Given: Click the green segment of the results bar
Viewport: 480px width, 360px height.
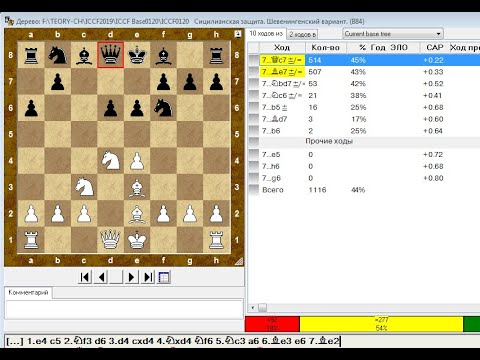Looking at the screenshot, I should point(472,324).
